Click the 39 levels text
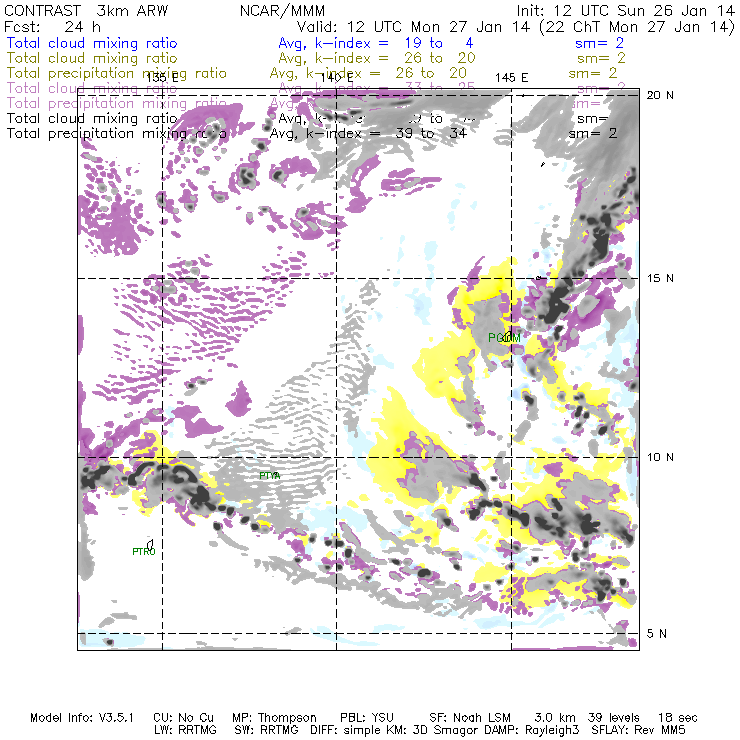740x740 pixels. tap(614, 718)
